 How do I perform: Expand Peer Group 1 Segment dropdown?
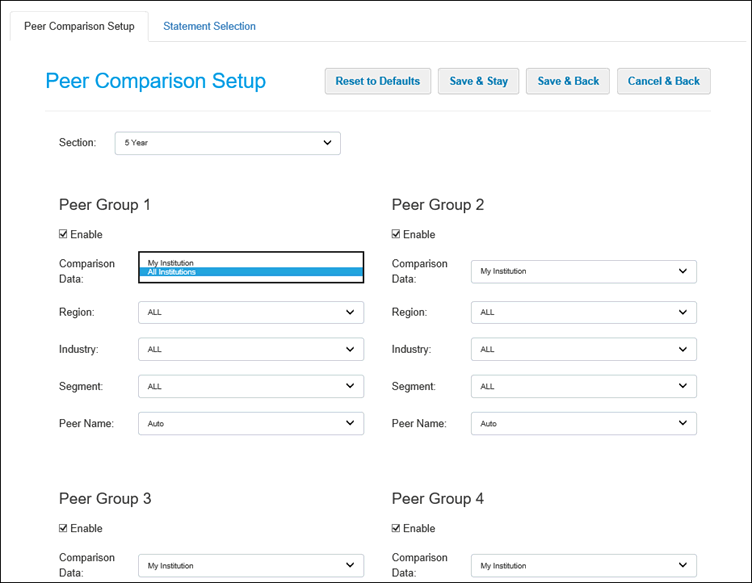tap(250, 386)
